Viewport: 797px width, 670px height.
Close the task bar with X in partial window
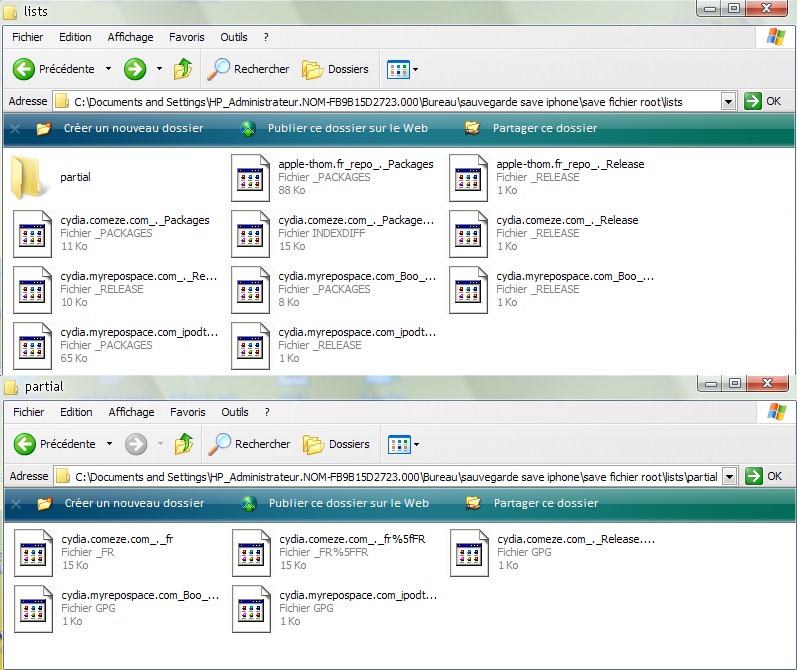click(16, 504)
